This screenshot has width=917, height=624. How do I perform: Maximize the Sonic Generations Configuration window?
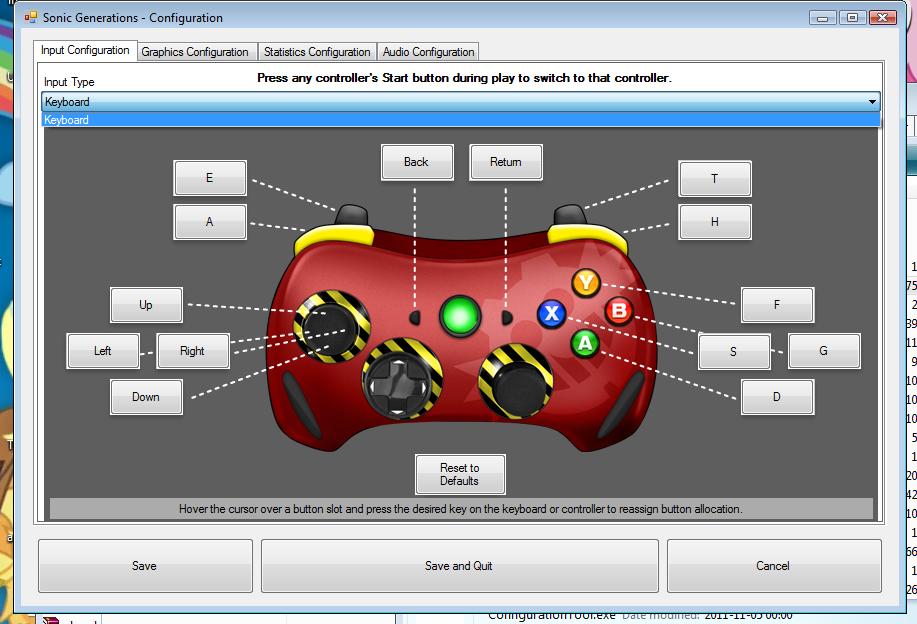(853, 18)
